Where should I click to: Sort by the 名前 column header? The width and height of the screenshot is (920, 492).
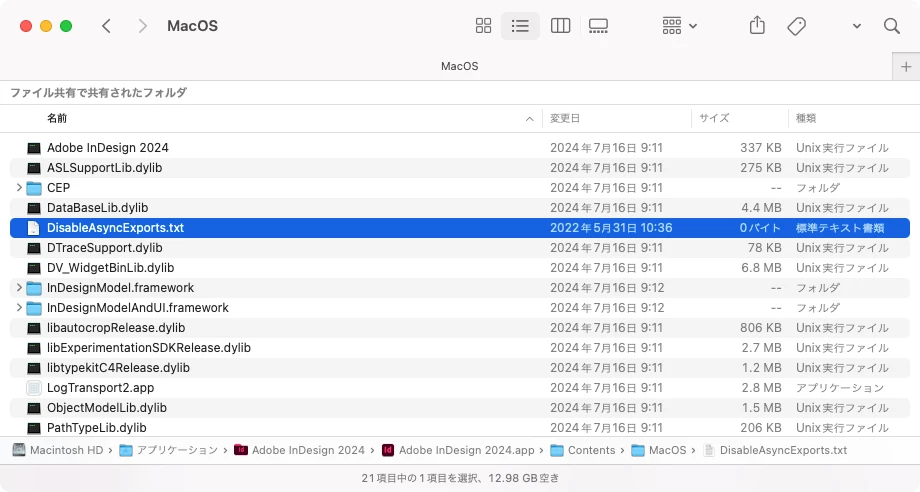[57, 118]
